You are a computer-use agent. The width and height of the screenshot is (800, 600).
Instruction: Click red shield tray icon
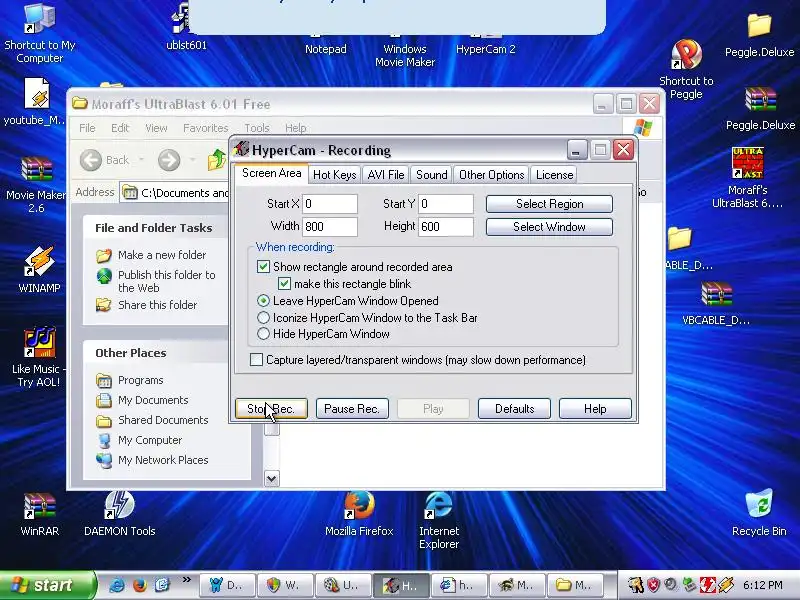(x=654, y=585)
